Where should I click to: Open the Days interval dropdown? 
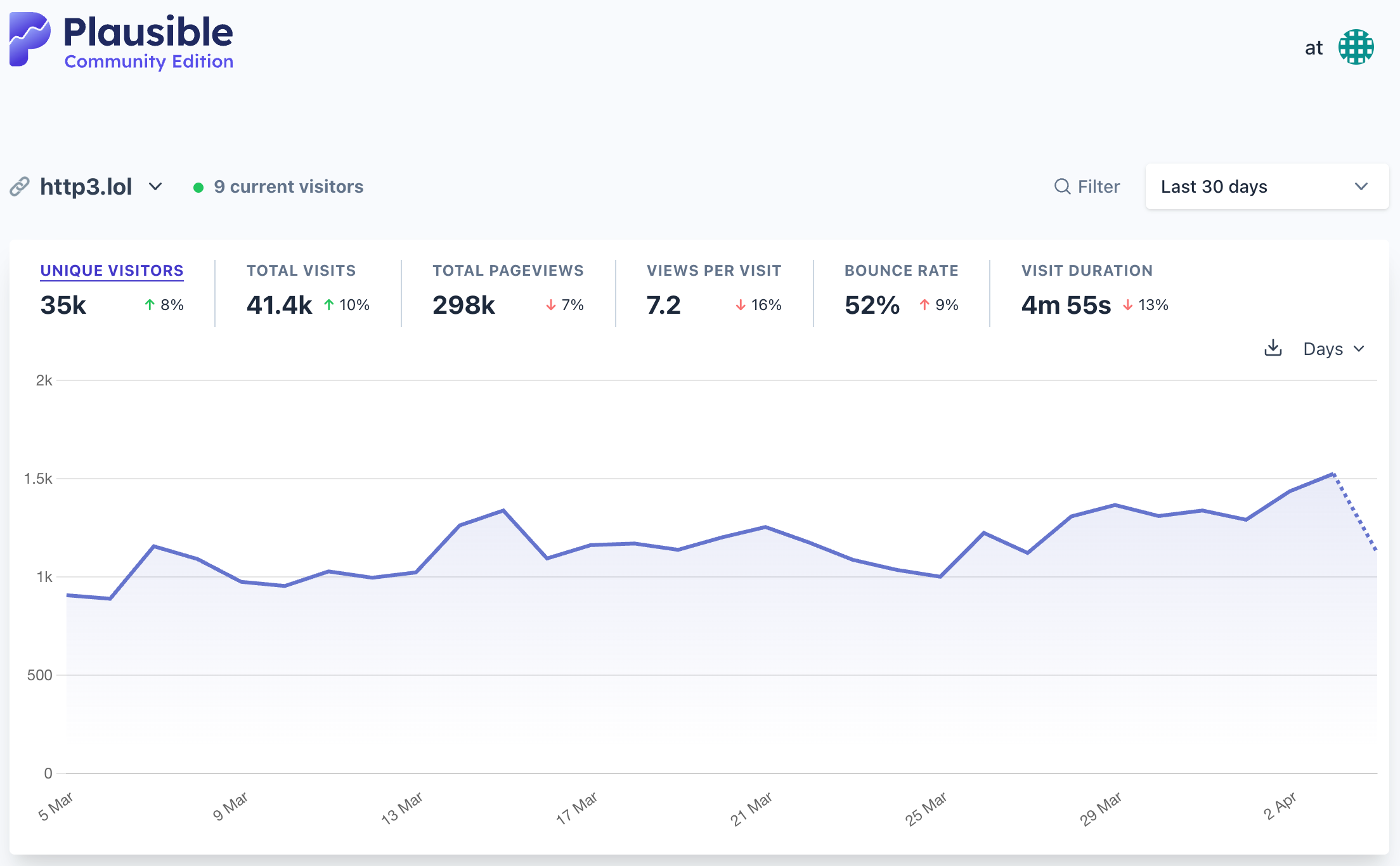1333,349
